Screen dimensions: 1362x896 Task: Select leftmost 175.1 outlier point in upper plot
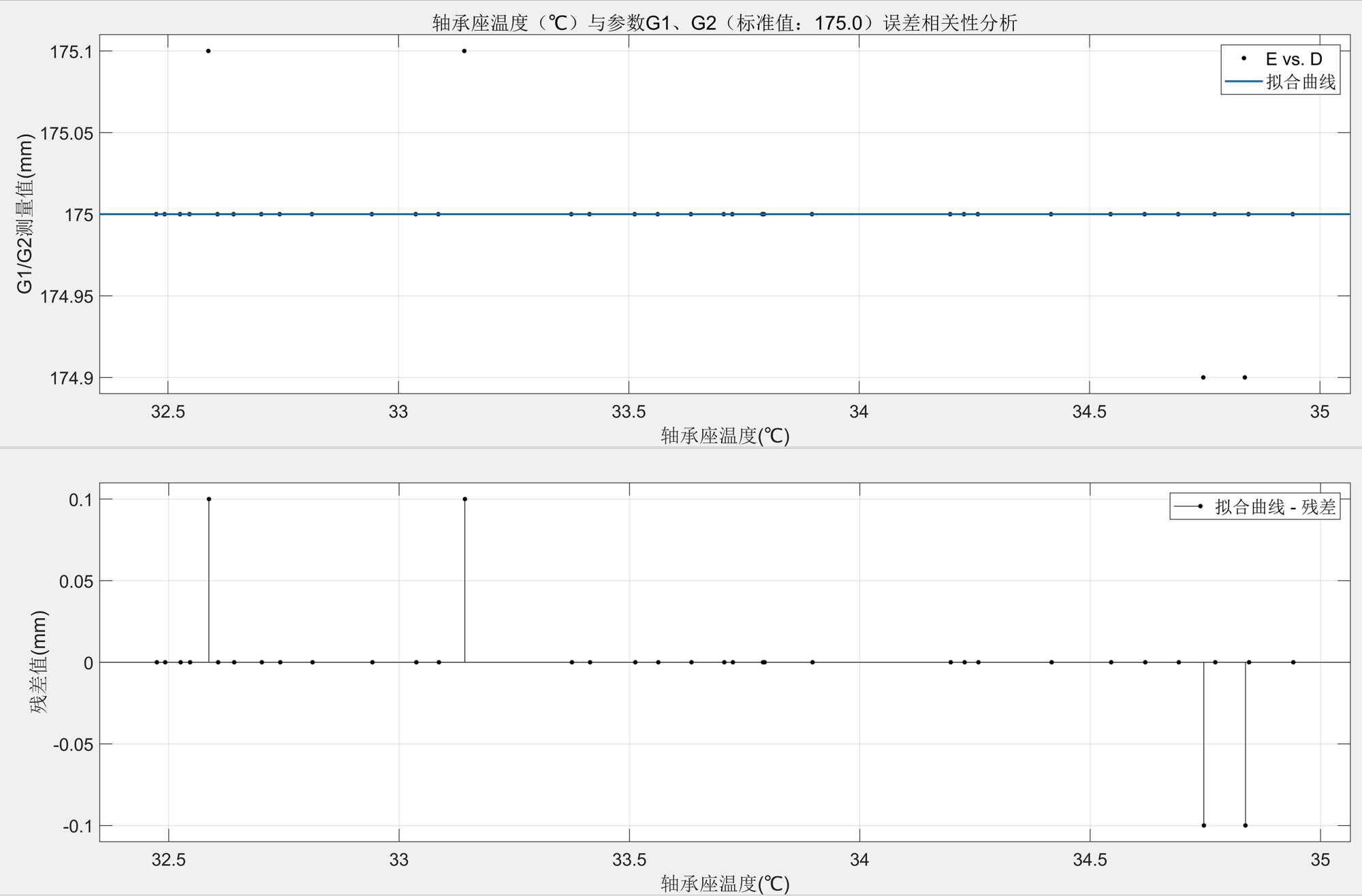click(208, 51)
